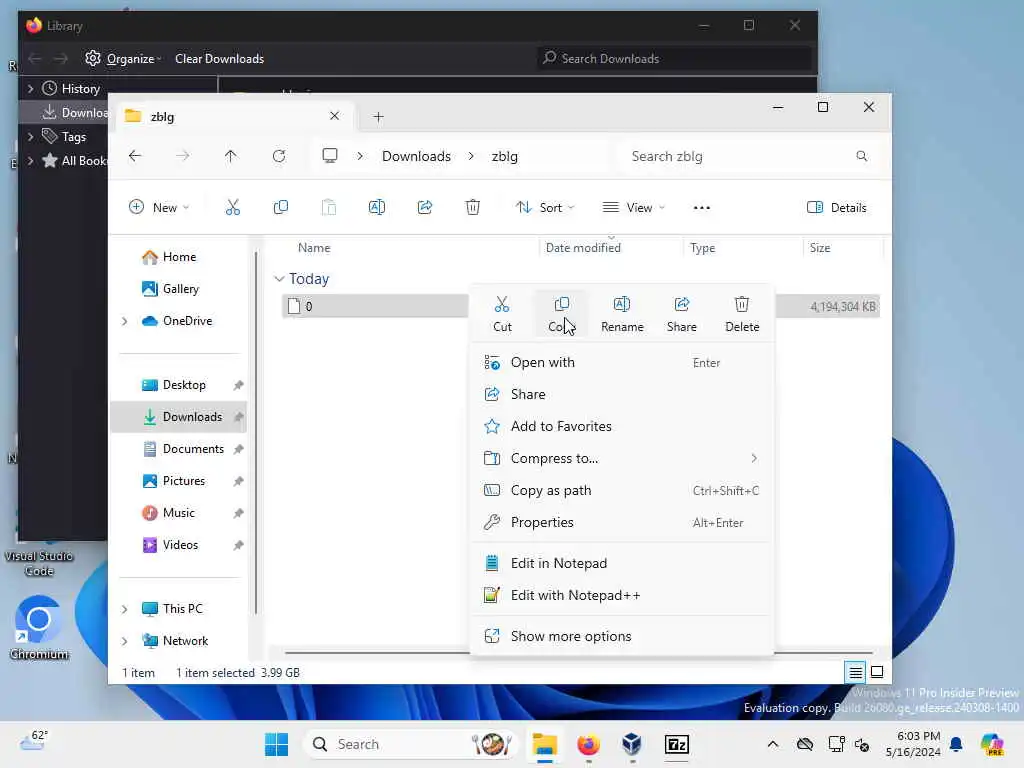Click Clear Downloads in Library window
Viewport: 1024px width, 768px height.
(219, 59)
